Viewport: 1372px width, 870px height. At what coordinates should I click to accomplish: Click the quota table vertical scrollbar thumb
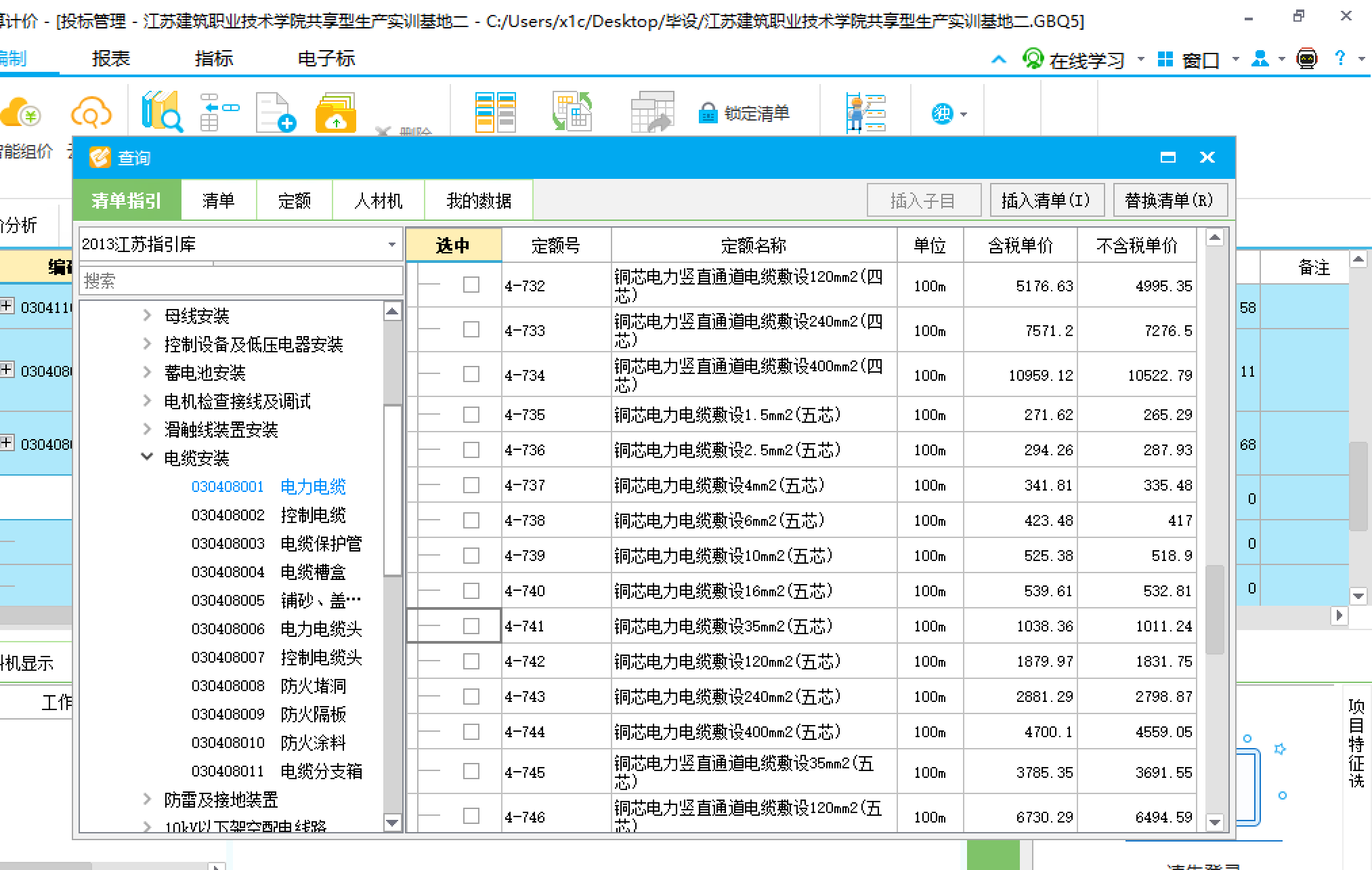click(x=1215, y=610)
